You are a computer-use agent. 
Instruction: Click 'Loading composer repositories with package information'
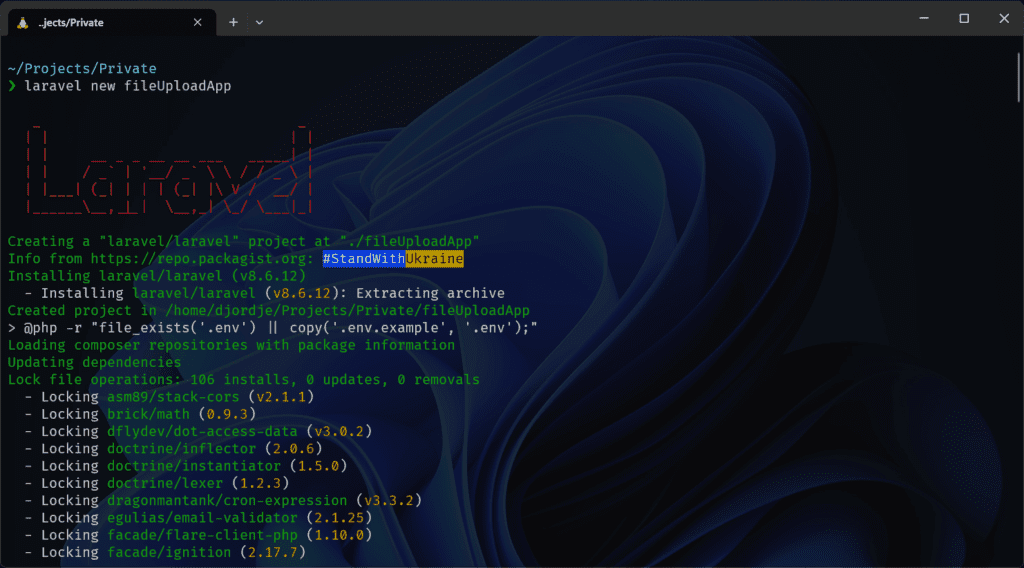231,345
